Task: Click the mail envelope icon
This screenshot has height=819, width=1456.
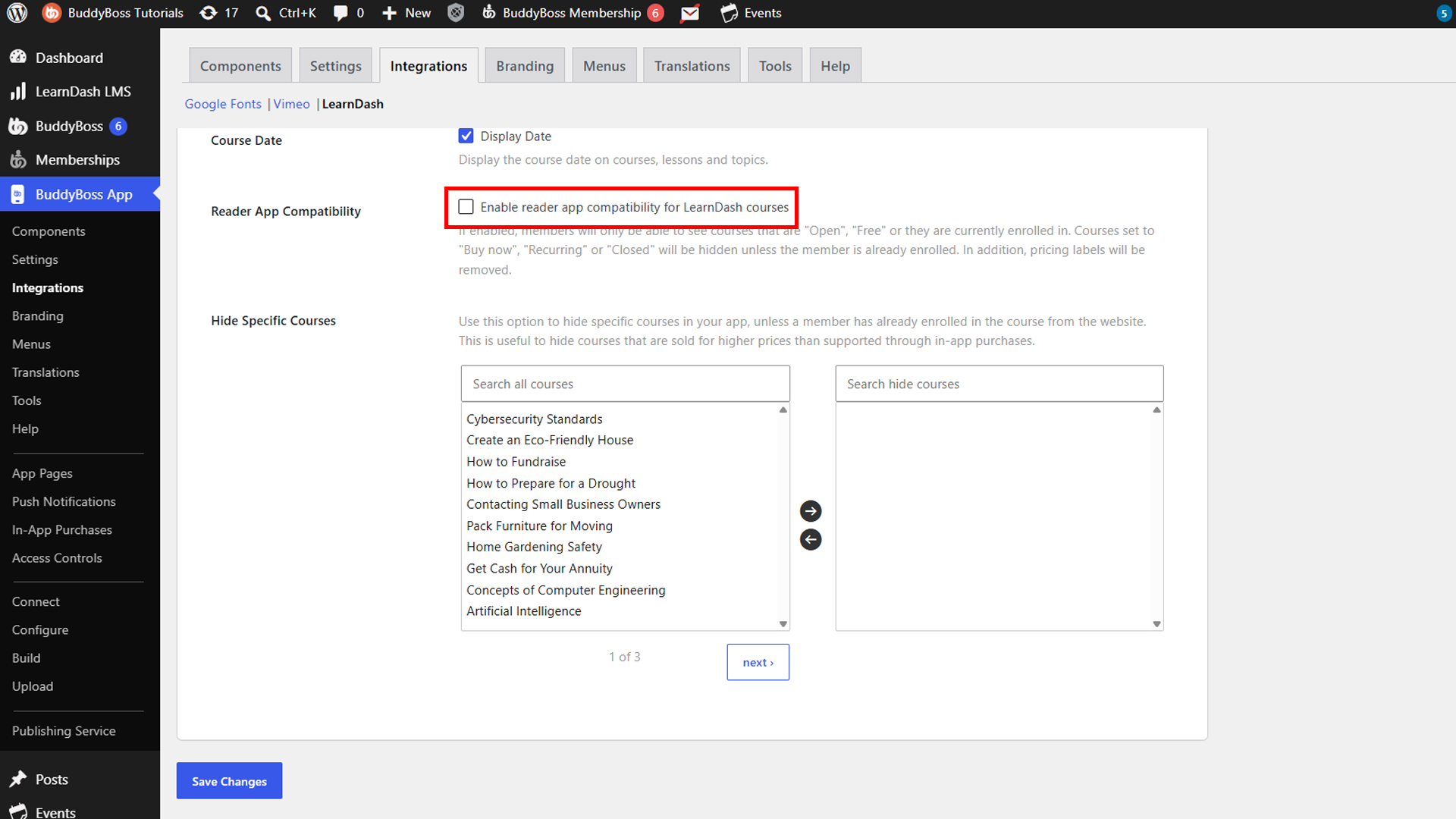Action: click(x=690, y=13)
